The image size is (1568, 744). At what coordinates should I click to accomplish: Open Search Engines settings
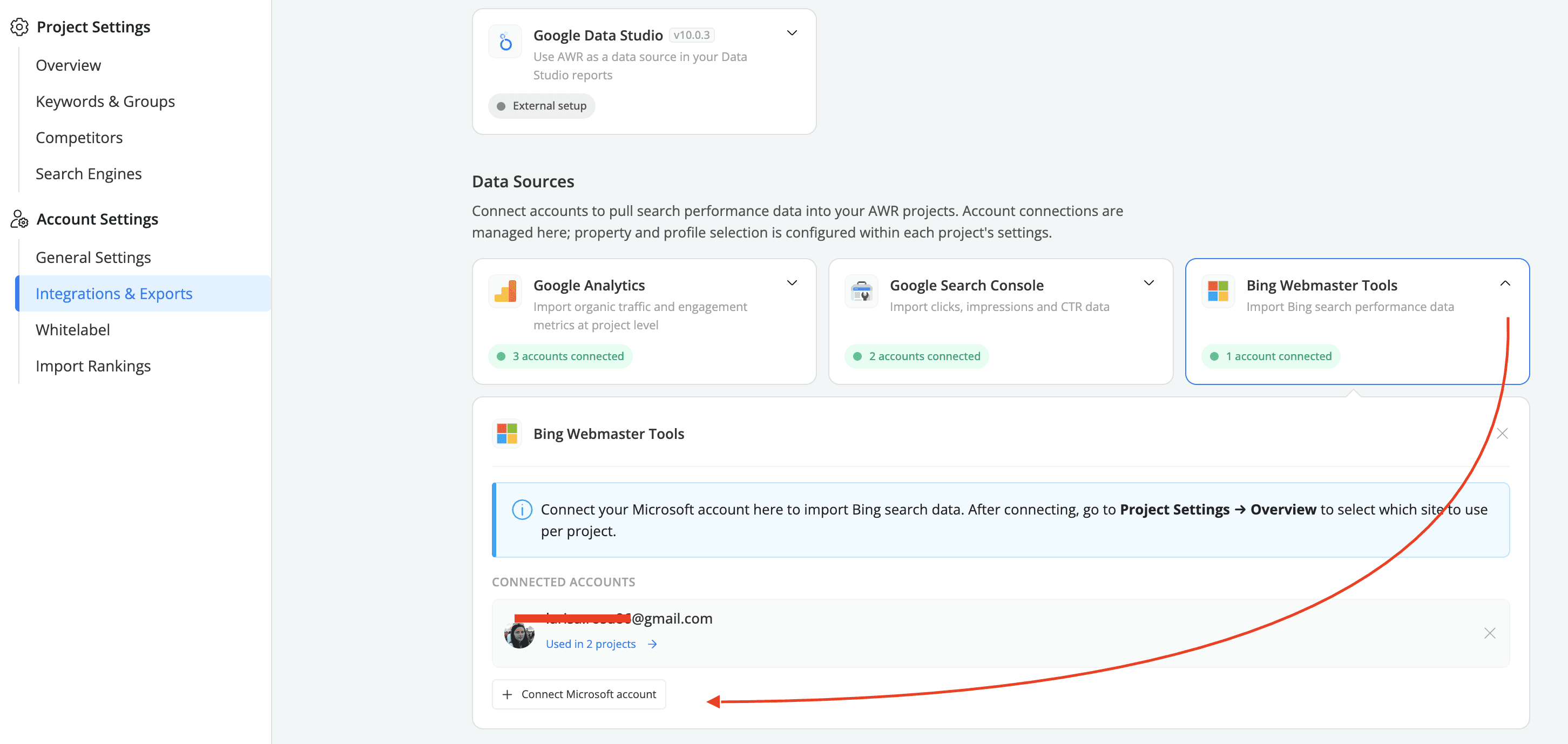click(x=88, y=173)
